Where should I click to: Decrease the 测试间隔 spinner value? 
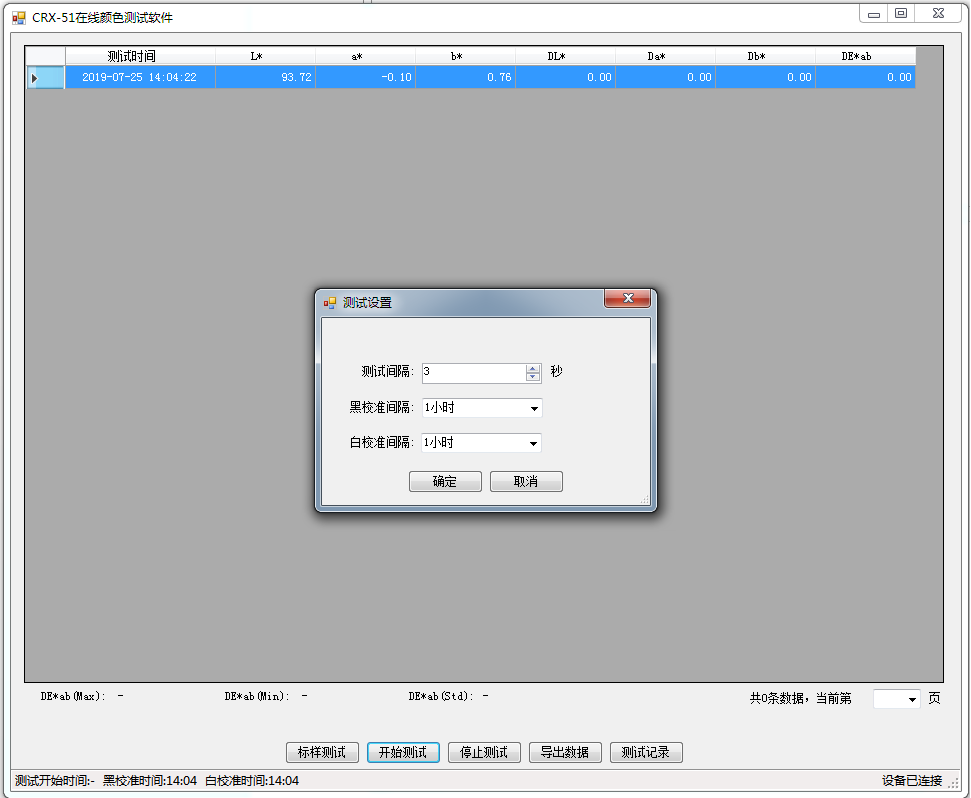pos(533,378)
